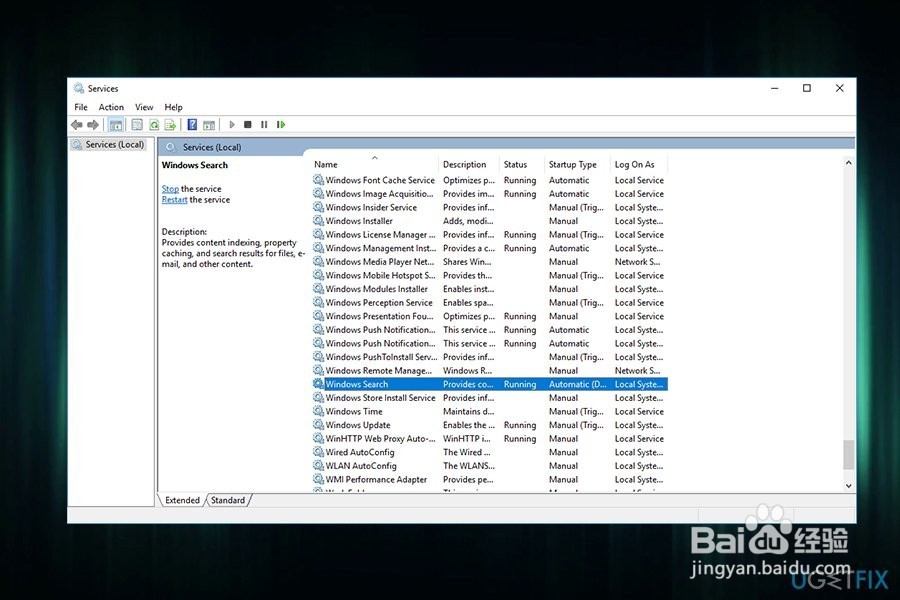Click the Refresh toolbar icon
Screen dimensions: 900x600
tap(154, 125)
